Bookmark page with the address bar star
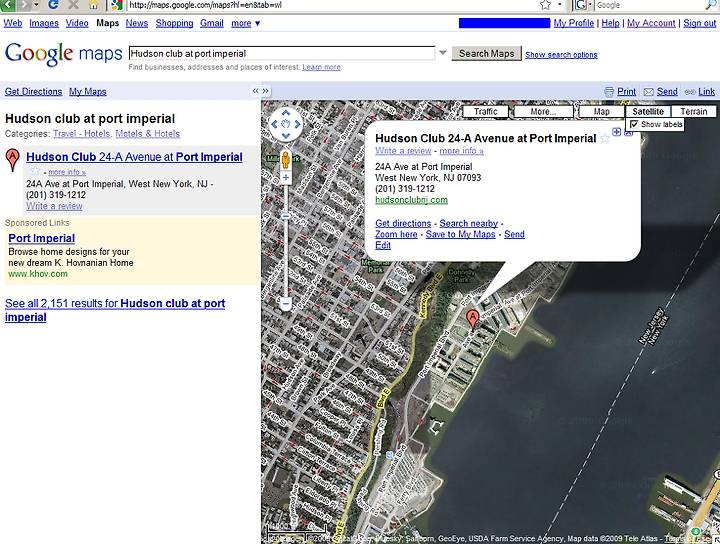Screen dimensions: 720x544 [546, 5]
